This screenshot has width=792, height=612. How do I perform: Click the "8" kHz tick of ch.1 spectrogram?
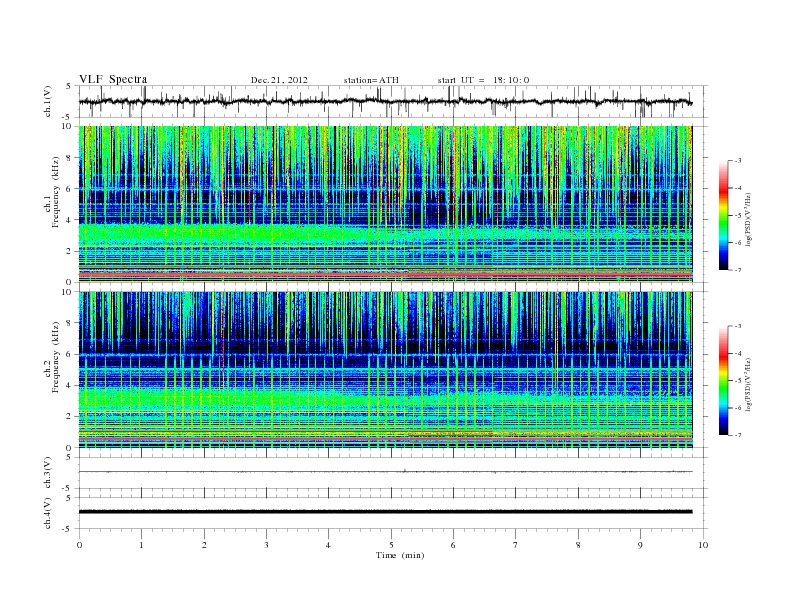tap(69, 158)
